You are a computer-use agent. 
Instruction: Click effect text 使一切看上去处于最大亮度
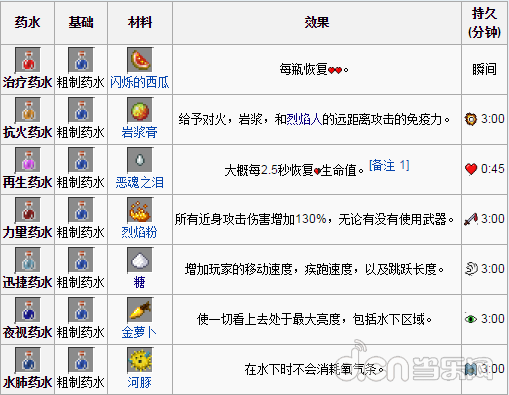[268, 319]
